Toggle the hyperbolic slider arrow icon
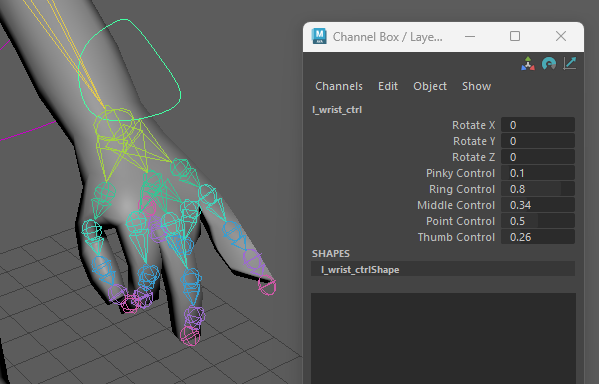The image size is (599, 384). (569, 63)
